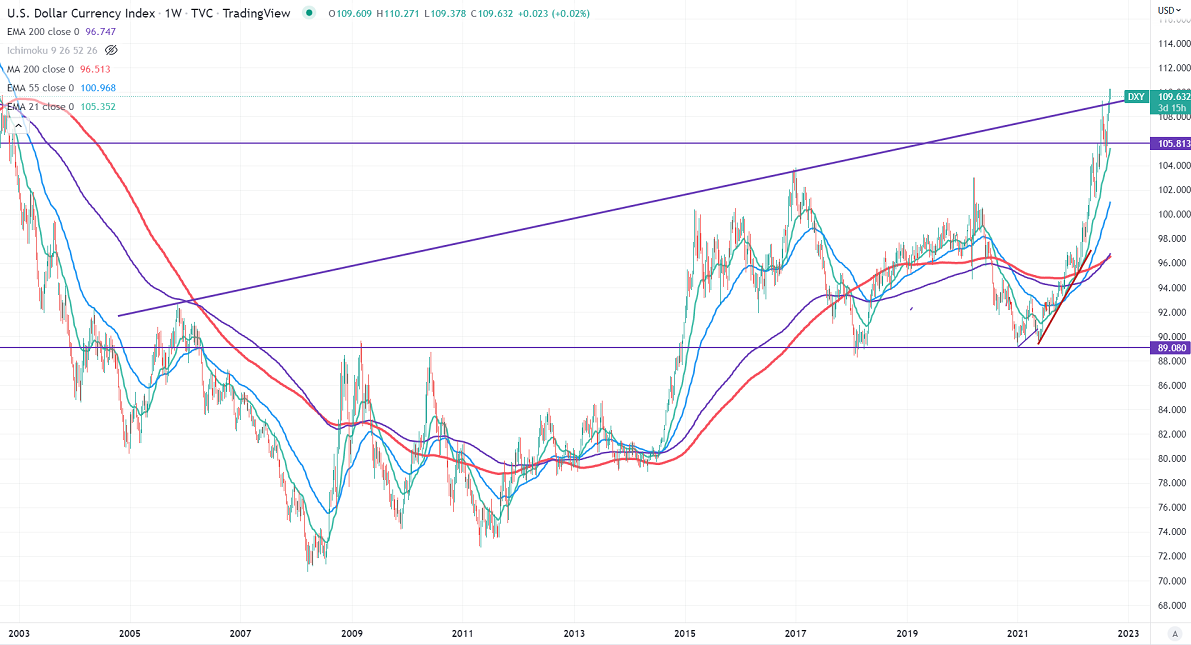The image size is (1191, 645).
Task: Select the MA 200 close legend
Action: [40, 69]
